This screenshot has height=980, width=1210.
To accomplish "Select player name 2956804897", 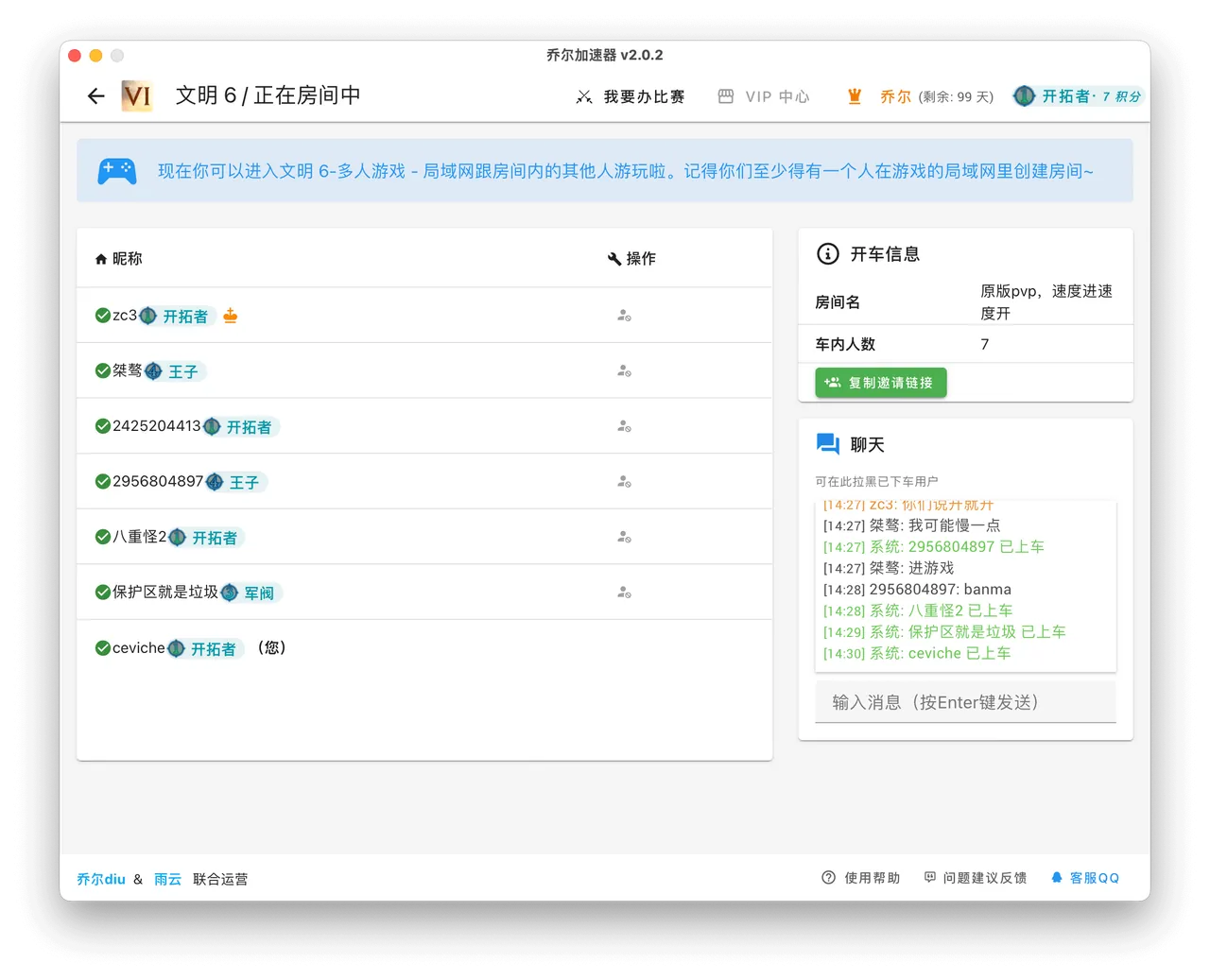I will [x=158, y=482].
